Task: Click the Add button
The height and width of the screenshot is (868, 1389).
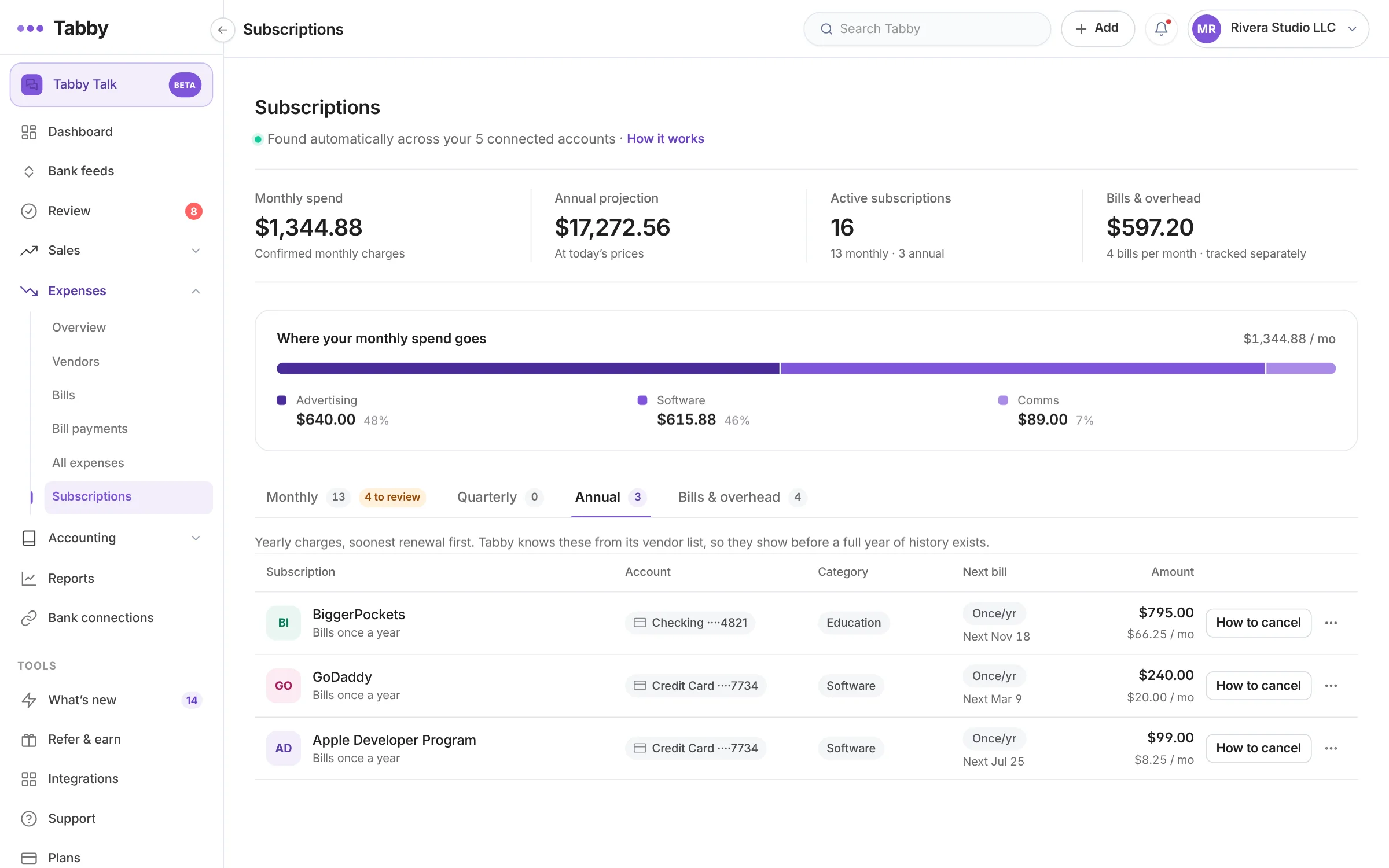Action: pos(1097,28)
